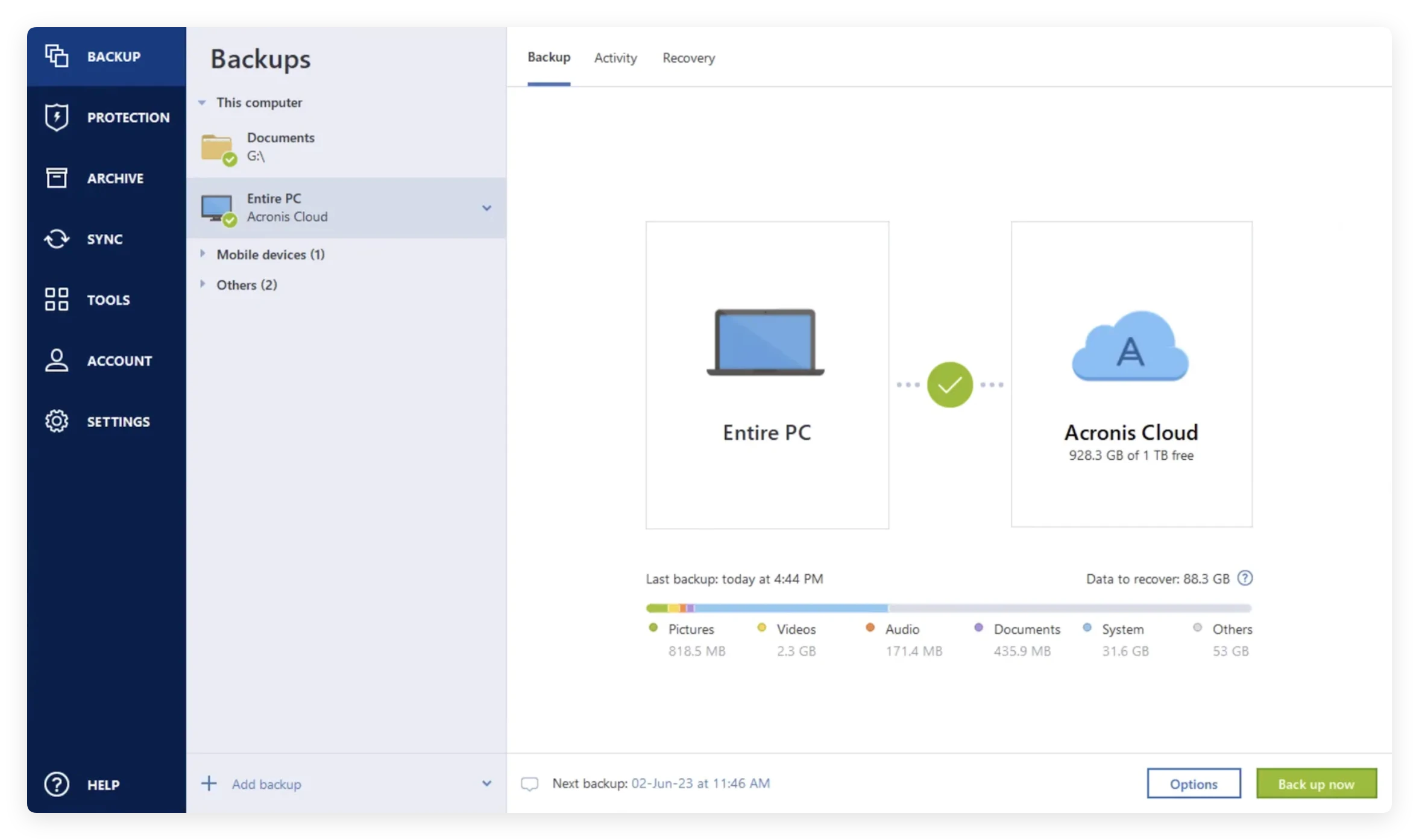Expand the Others (2) group
Image resolution: width=1419 pixels, height=840 pixels.
point(203,284)
